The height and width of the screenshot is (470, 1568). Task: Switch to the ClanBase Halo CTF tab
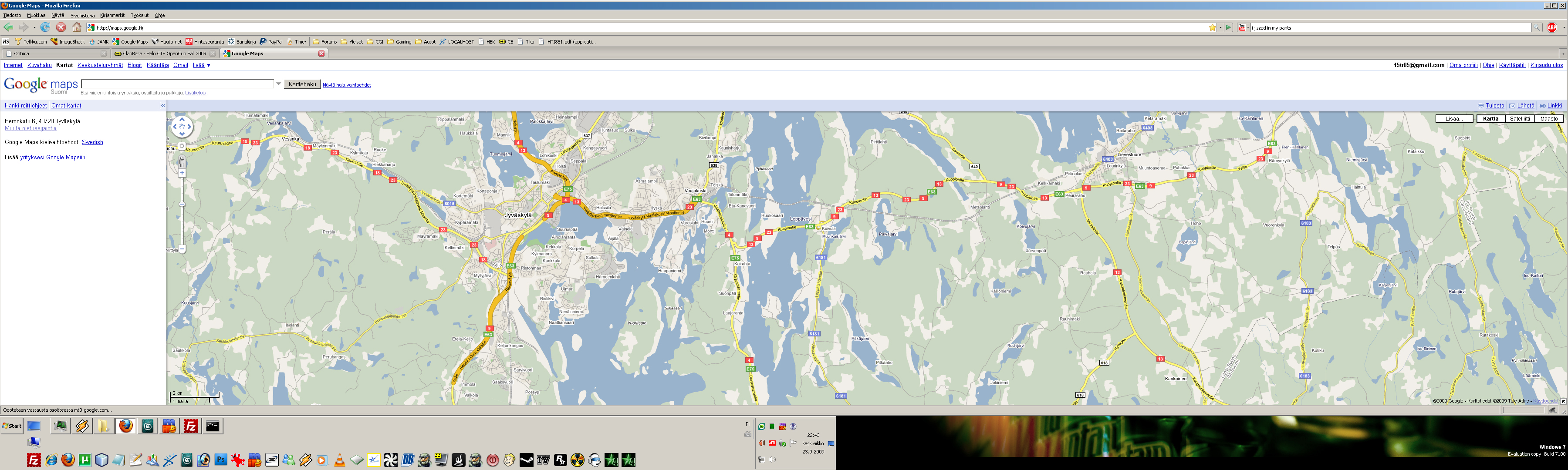(x=164, y=54)
